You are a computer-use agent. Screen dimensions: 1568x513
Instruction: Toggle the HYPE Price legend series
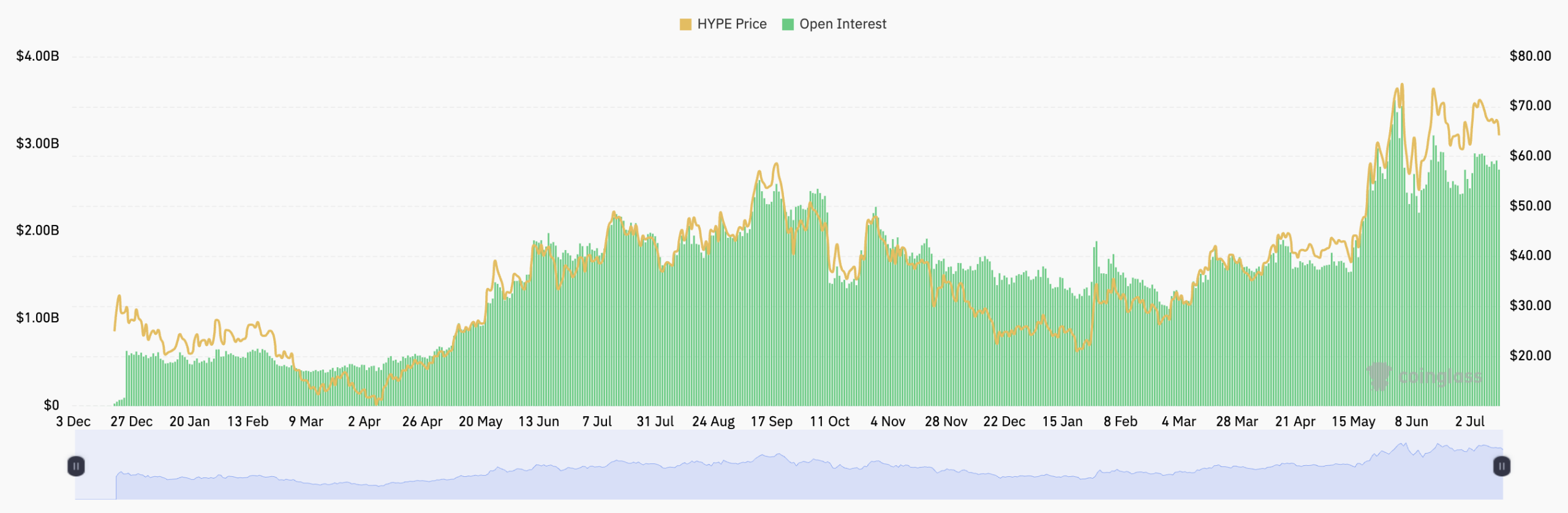point(723,24)
